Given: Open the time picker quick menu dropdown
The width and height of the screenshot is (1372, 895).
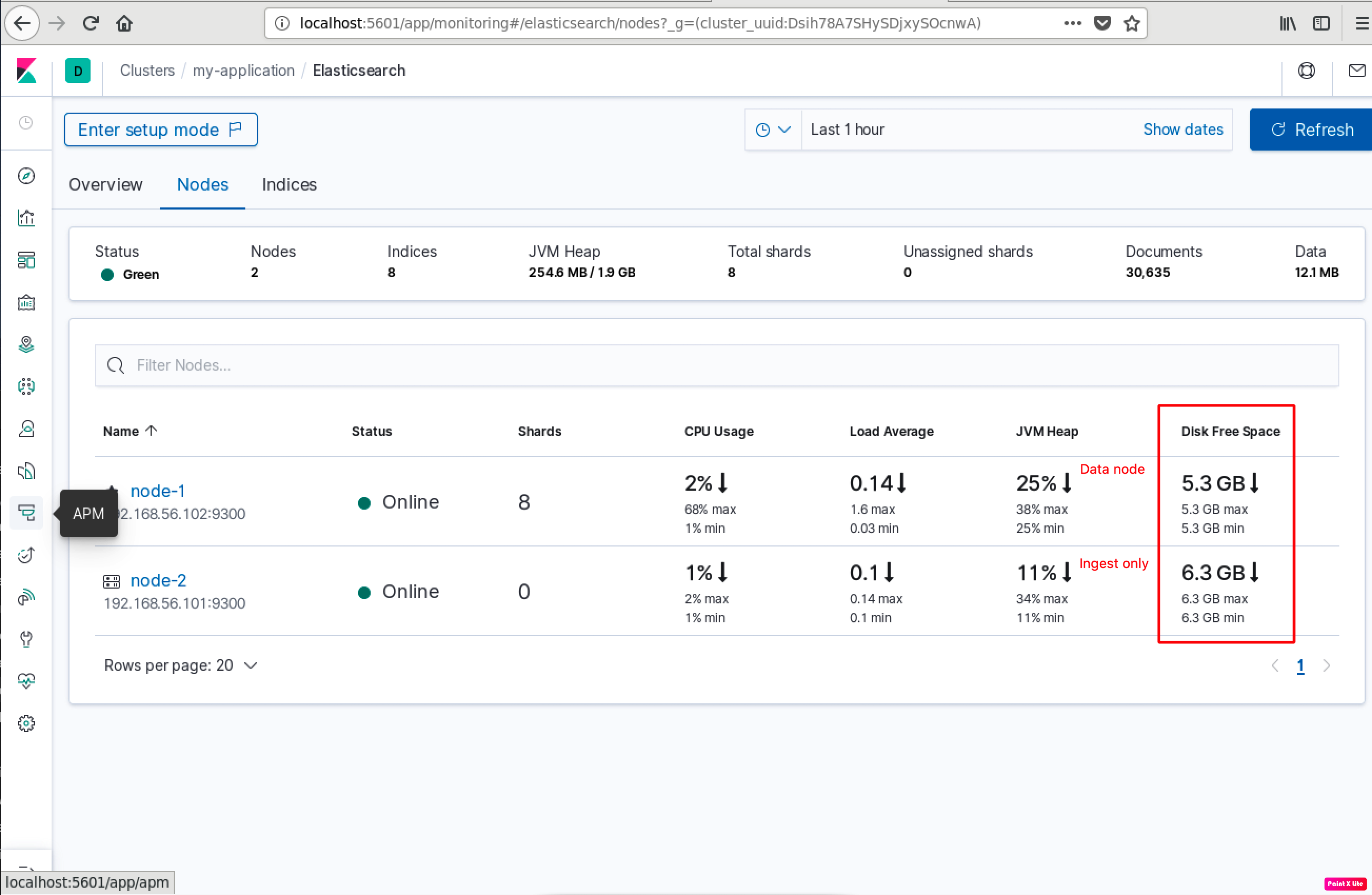Looking at the screenshot, I should coord(772,130).
